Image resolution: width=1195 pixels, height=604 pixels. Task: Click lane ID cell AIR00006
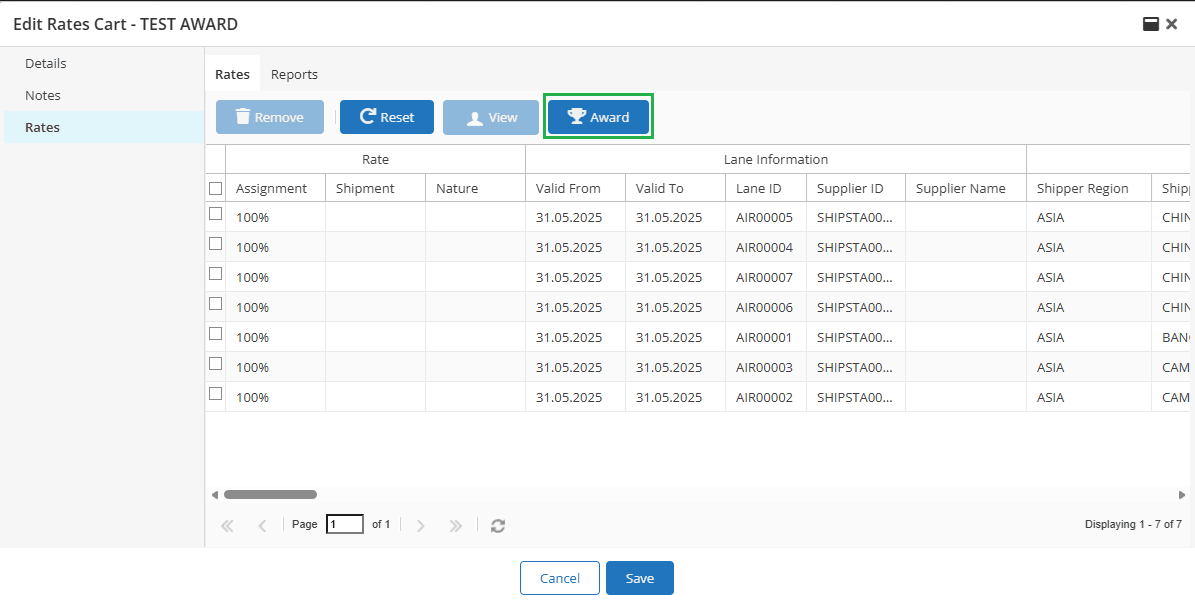pos(766,307)
